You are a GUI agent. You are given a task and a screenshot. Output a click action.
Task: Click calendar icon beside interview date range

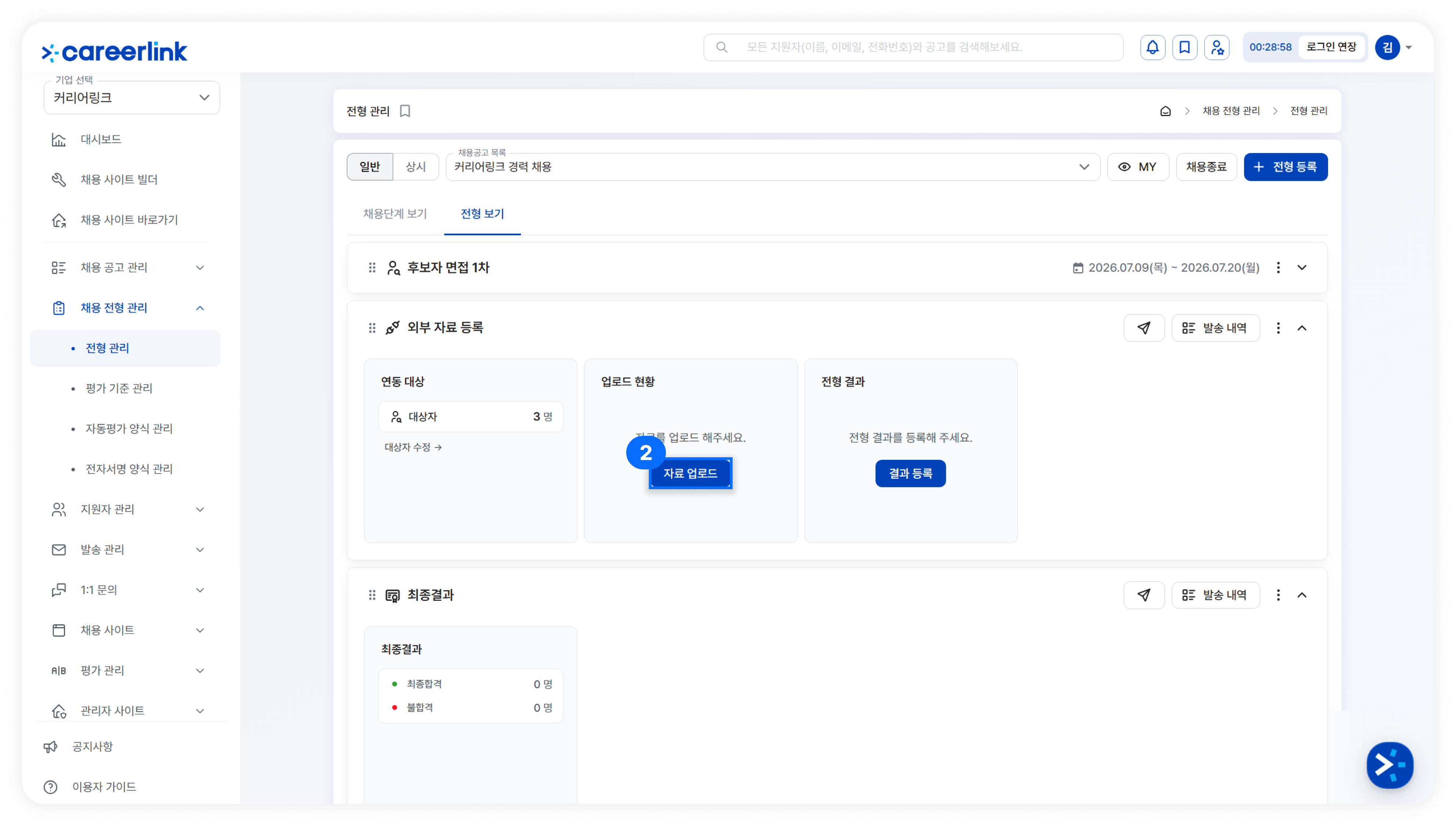[x=1077, y=268]
